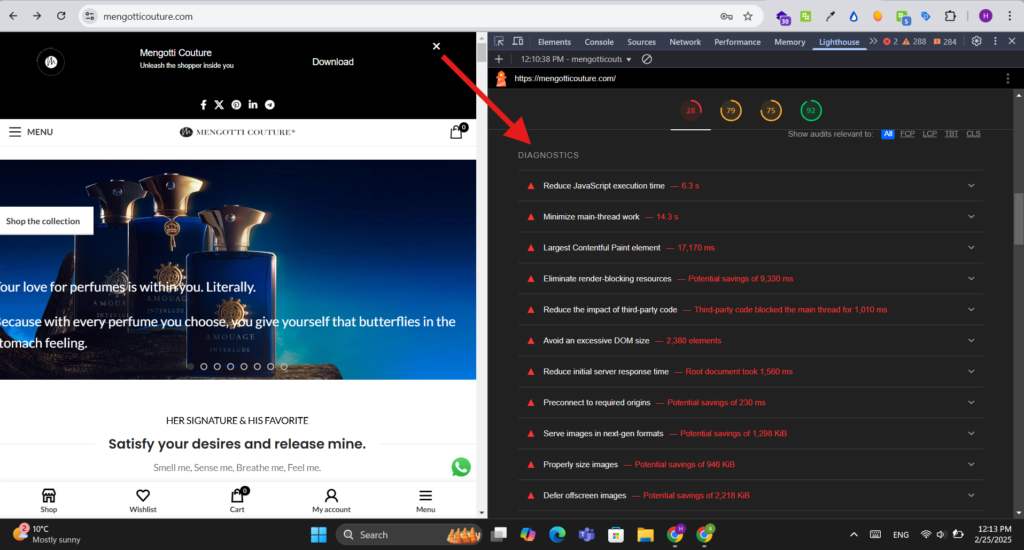Image resolution: width=1024 pixels, height=550 pixels.
Task: Expand Avoid an excessive DOM size audit
Action: (750, 340)
